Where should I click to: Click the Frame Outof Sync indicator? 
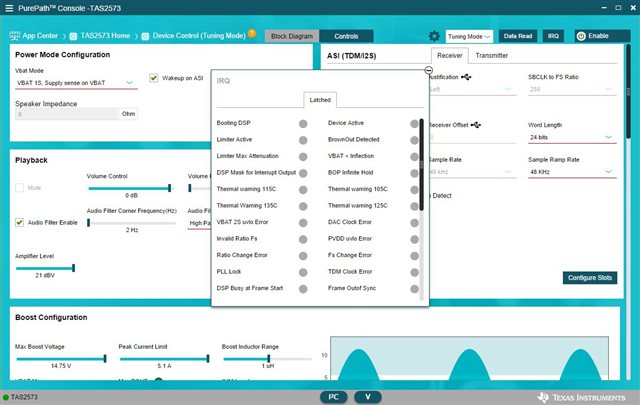(414, 289)
